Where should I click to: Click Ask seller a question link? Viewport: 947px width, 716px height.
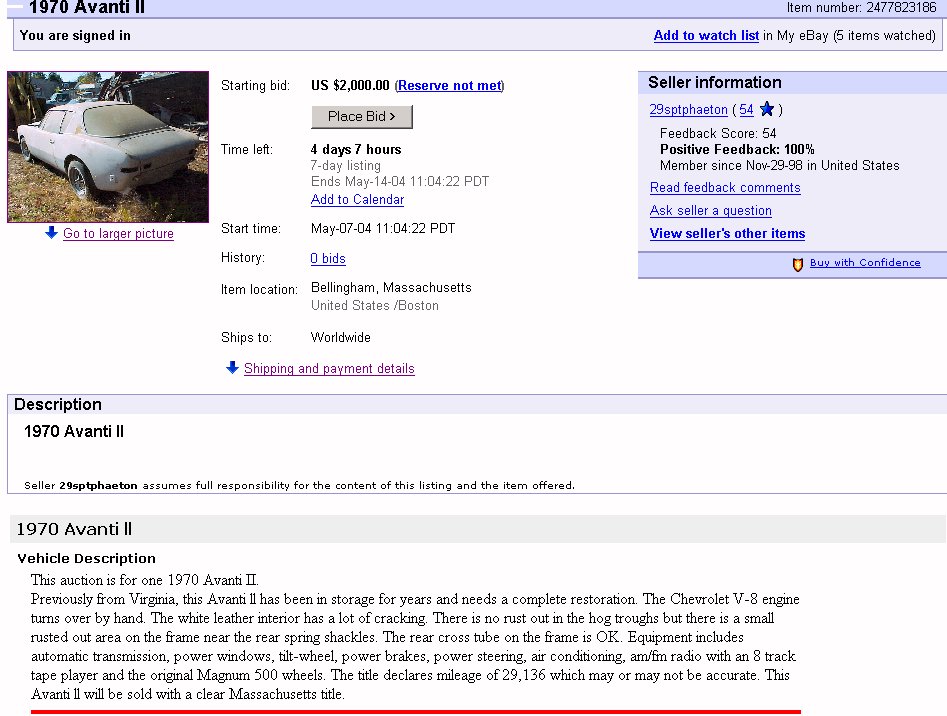tap(711, 211)
